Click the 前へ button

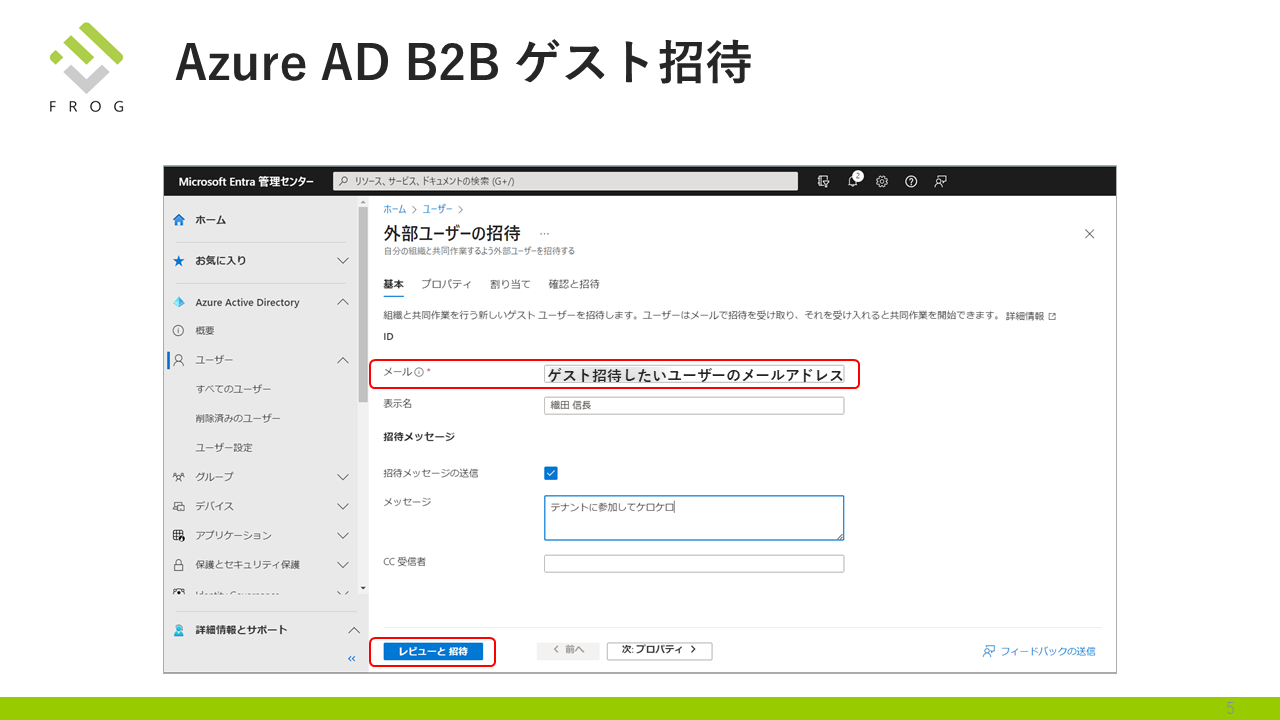[x=568, y=650]
